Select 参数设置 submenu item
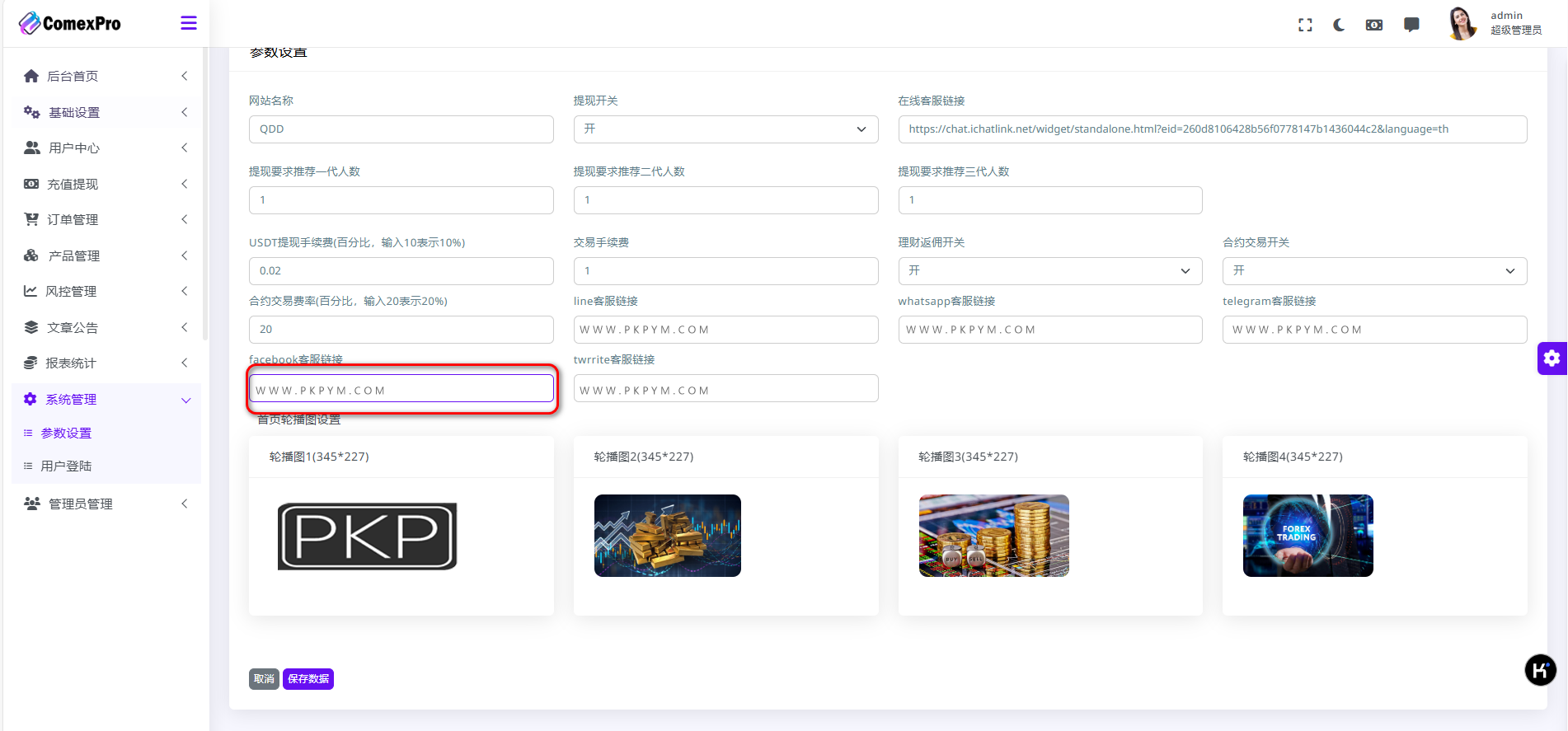 [x=66, y=433]
